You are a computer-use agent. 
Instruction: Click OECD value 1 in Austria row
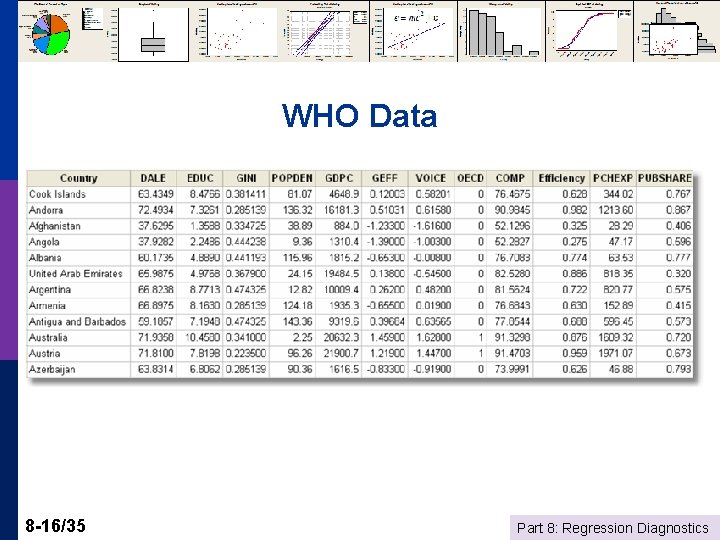click(481, 354)
